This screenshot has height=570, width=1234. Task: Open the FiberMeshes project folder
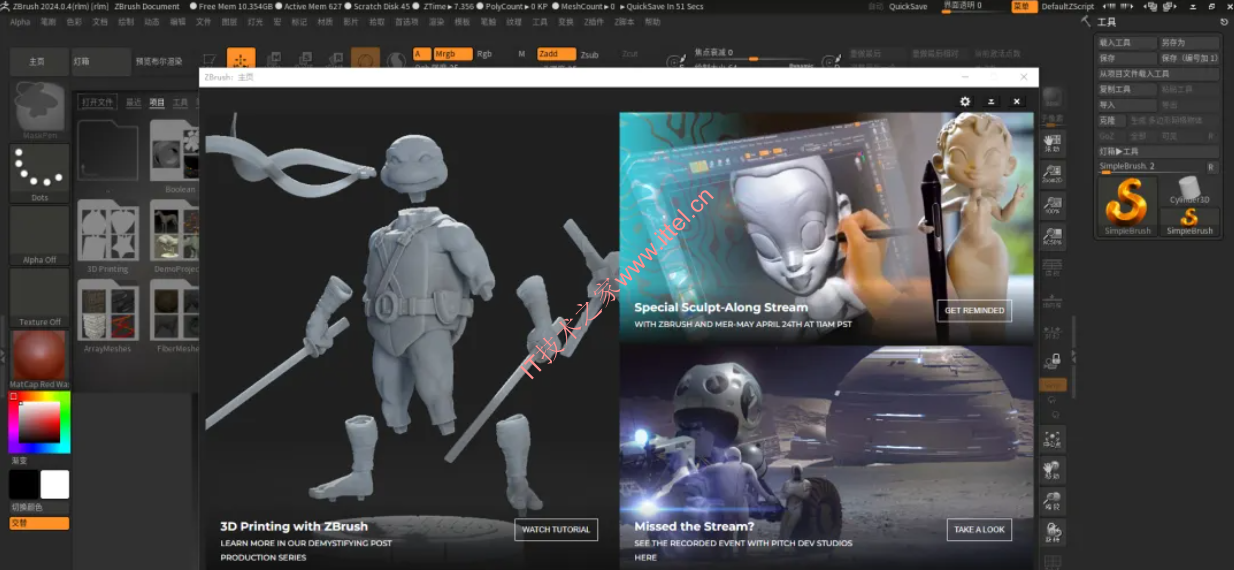175,316
